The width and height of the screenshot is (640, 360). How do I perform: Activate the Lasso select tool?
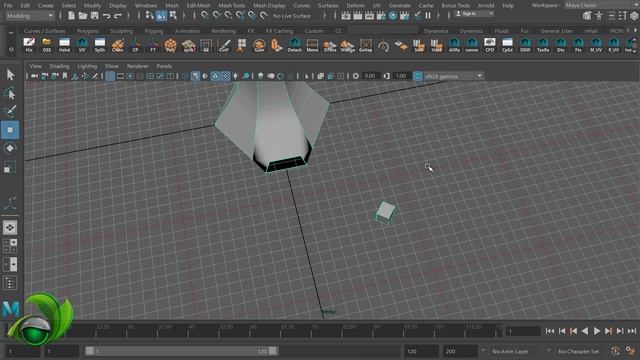pyautogui.click(x=10, y=93)
